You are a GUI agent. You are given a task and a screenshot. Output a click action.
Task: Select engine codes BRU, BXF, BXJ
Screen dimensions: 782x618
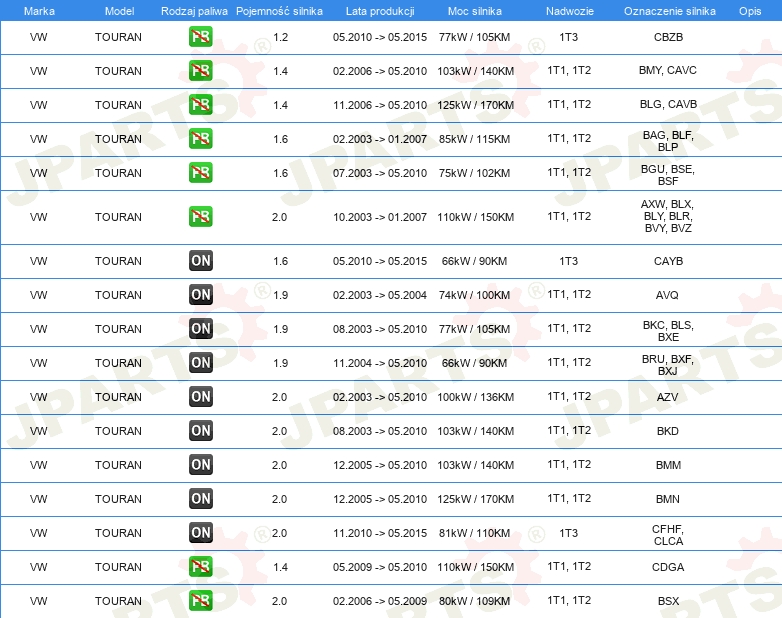[668, 365]
